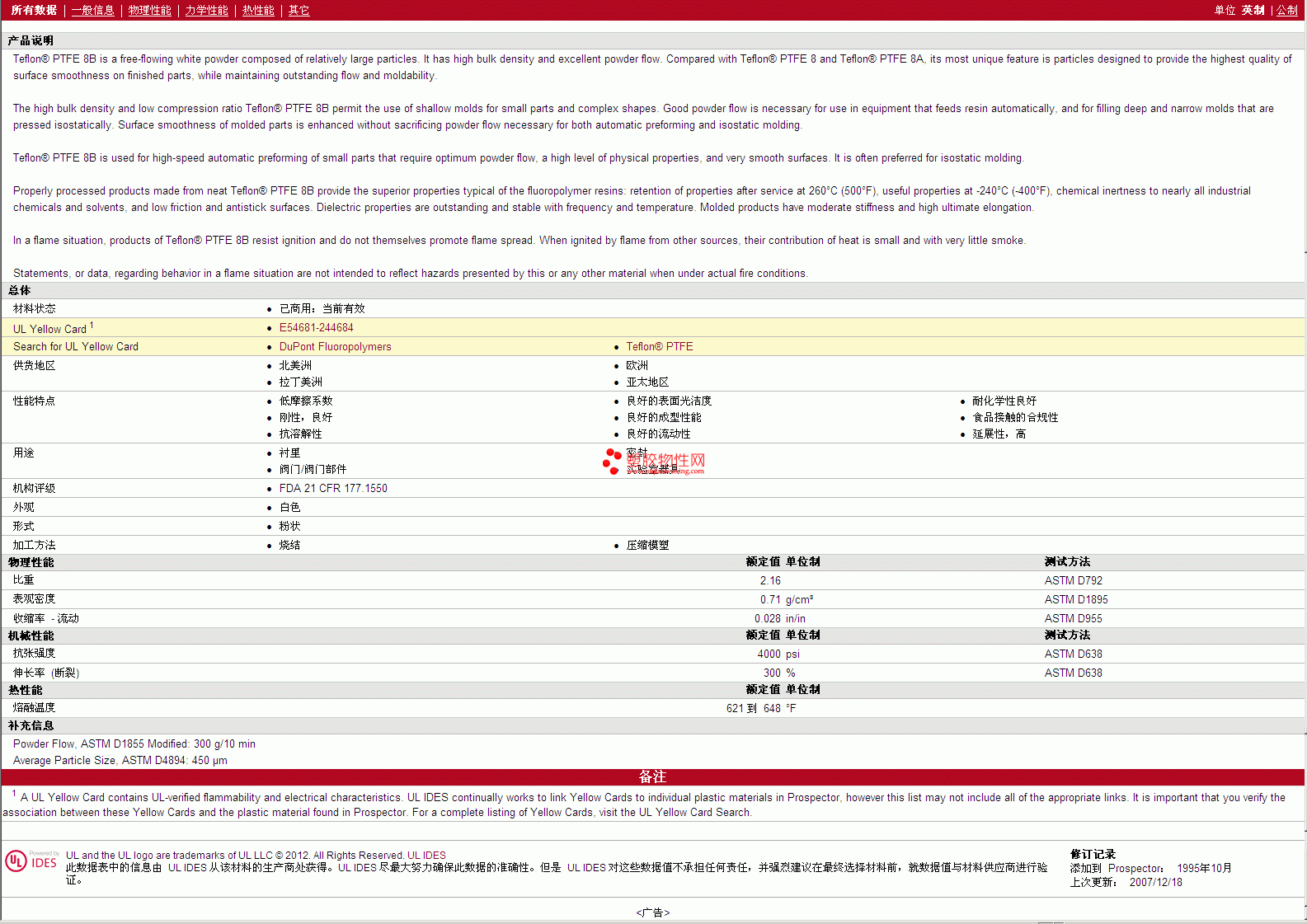Switch to the 物理性能 tab
This screenshot has width=1307, height=924.
tap(149, 10)
